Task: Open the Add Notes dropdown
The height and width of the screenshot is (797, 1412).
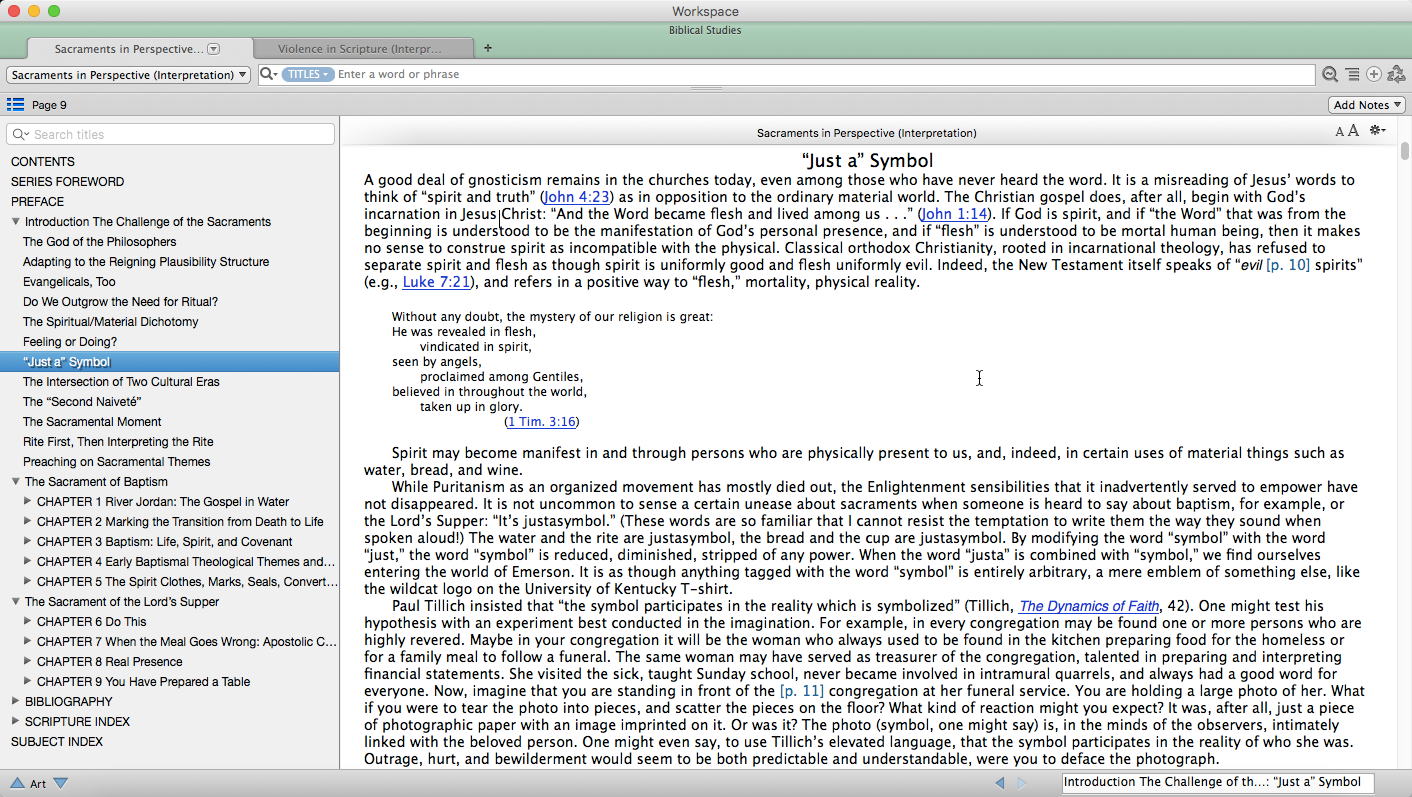Action: [1367, 105]
